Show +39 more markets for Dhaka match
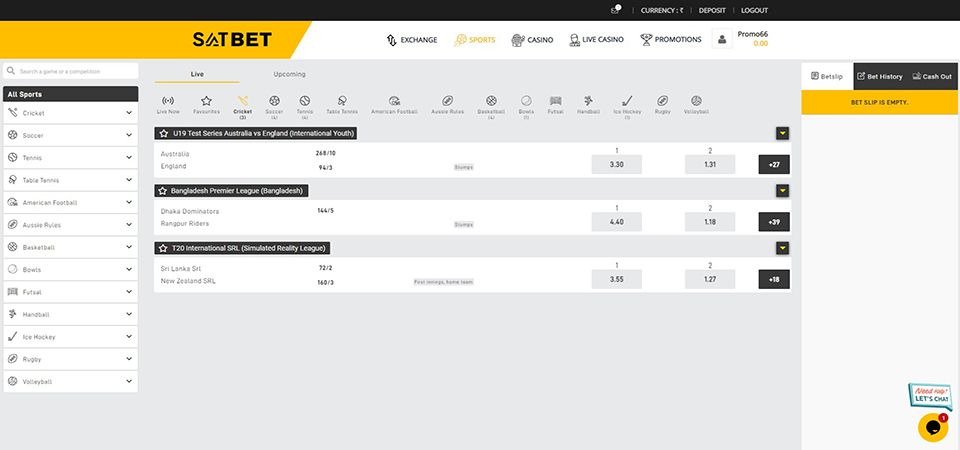 [774, 222]
